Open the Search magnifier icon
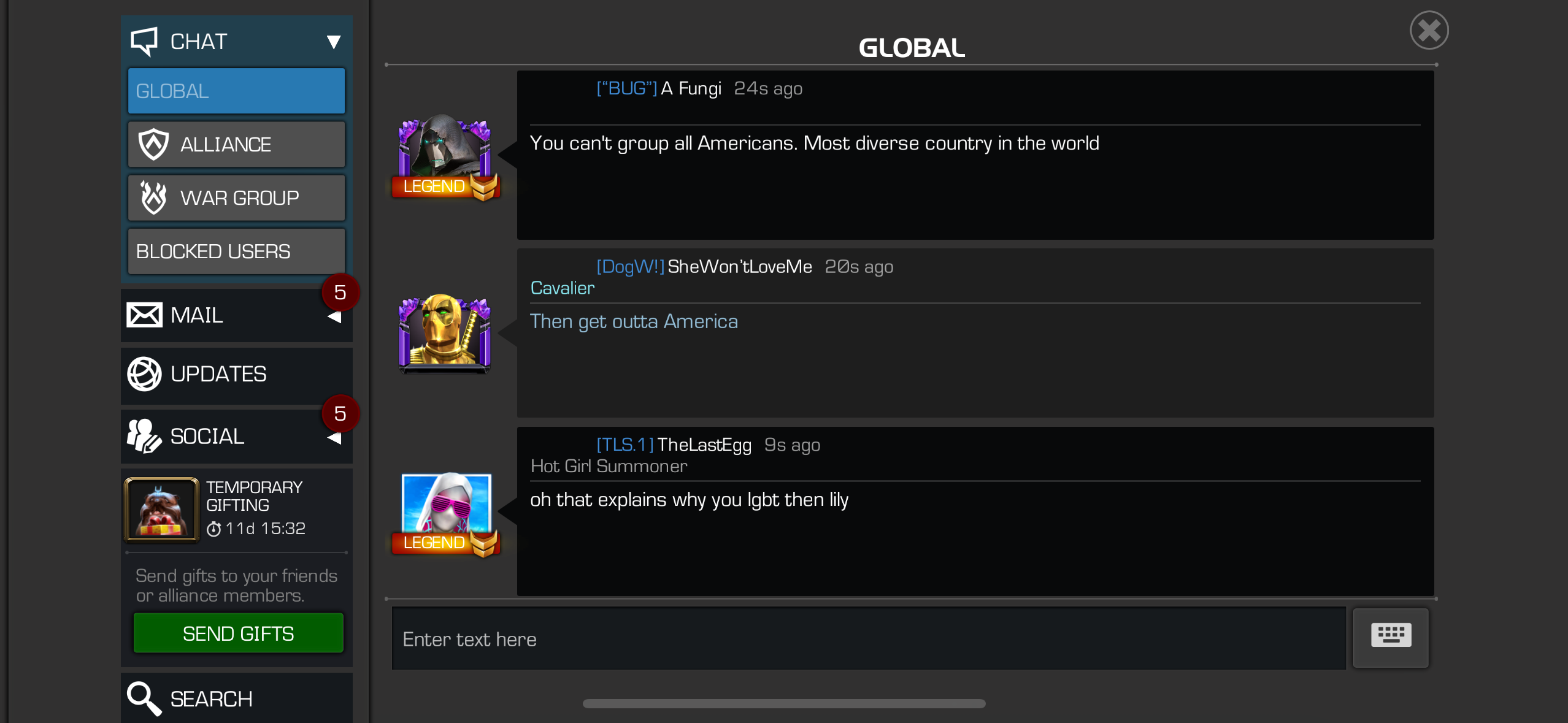The image size is (1568, 723). [x=144, y=698]
